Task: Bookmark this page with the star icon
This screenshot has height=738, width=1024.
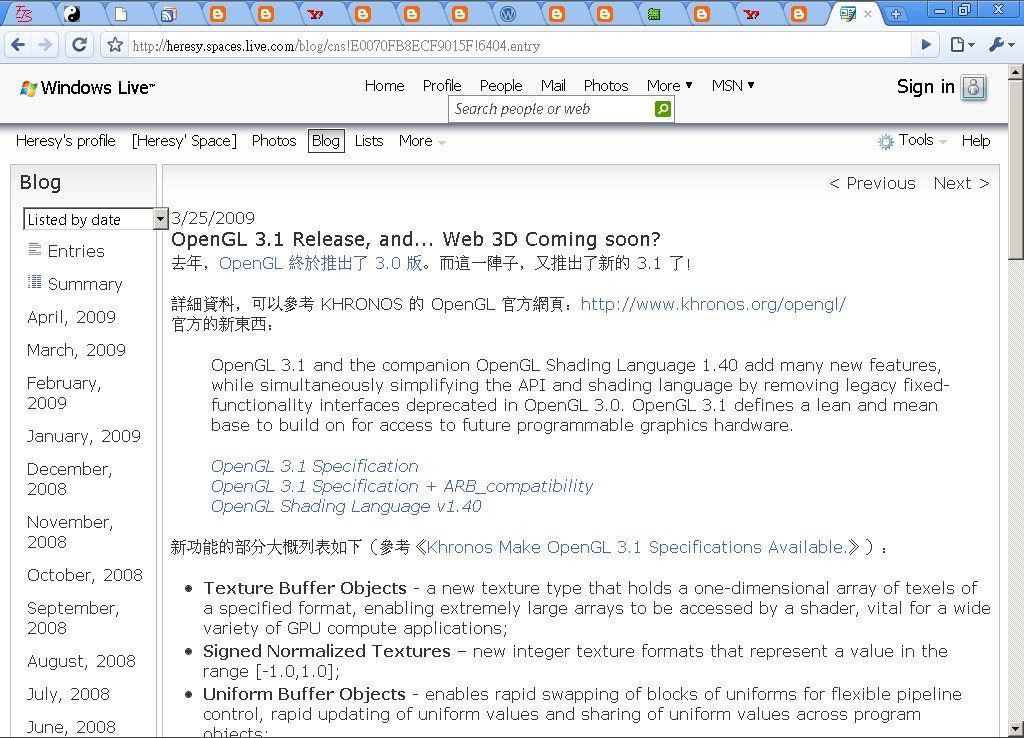Action: [115, 45]
